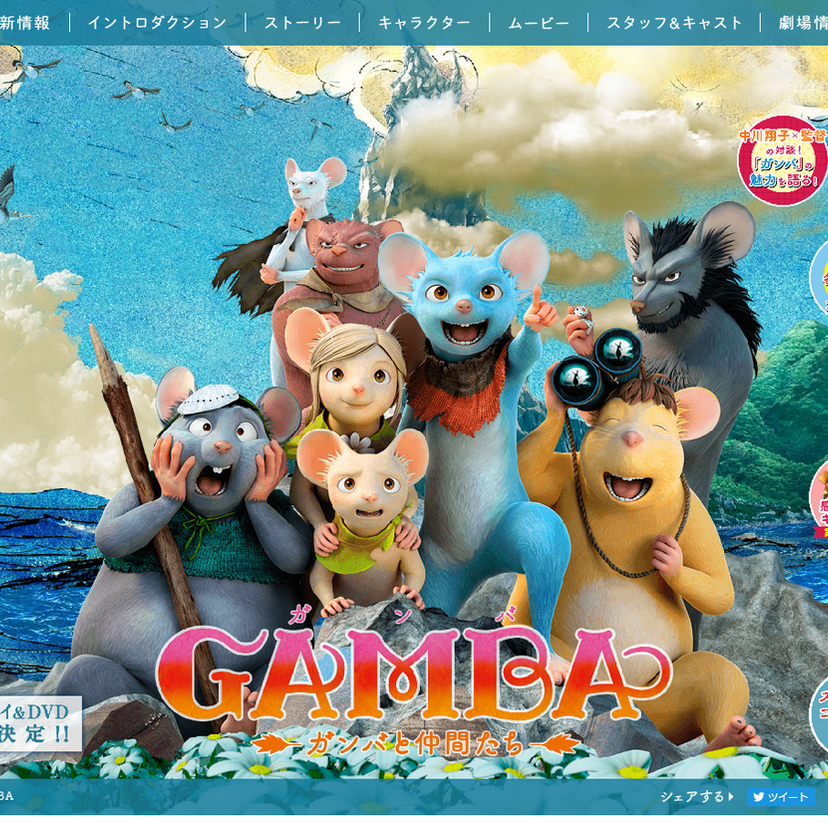828x828 pixels.
Task: Open the 最新情報 news menu item
Action: pyautogui.click(x=25, y=22)
